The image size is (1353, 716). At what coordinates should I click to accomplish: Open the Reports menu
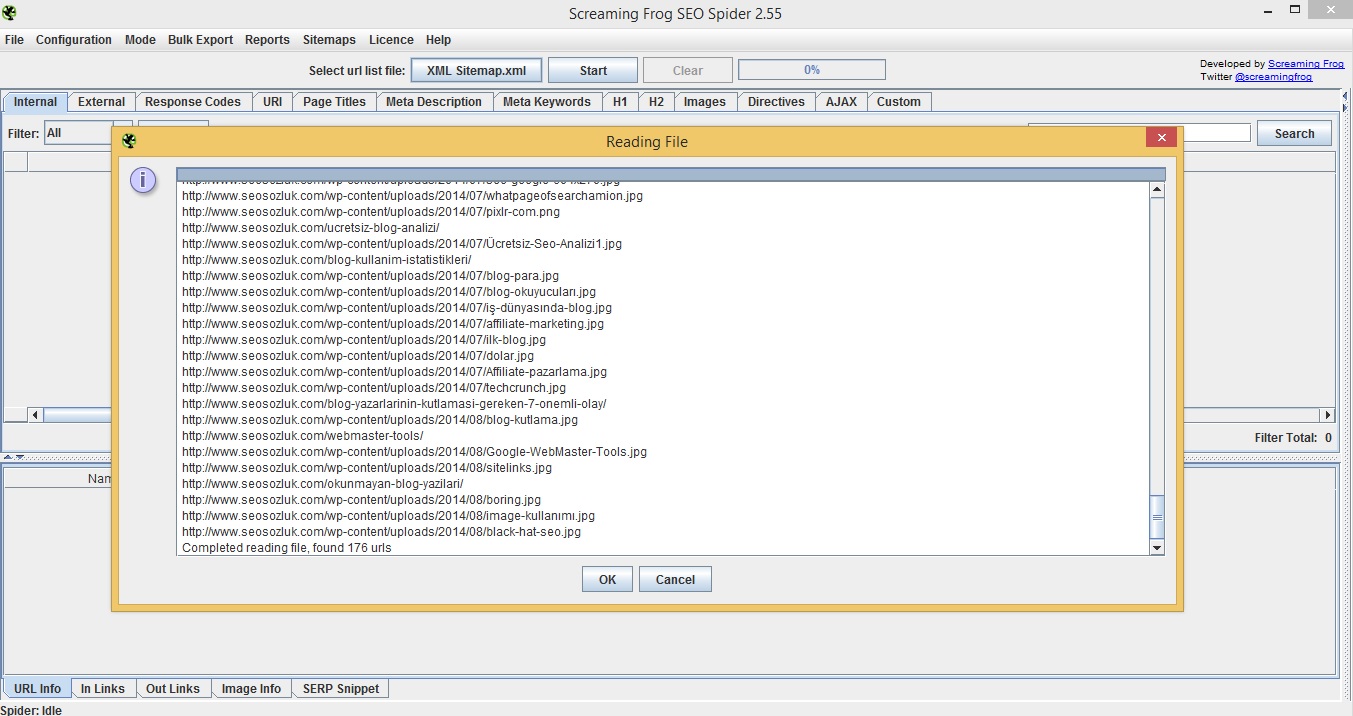(267, 40)
